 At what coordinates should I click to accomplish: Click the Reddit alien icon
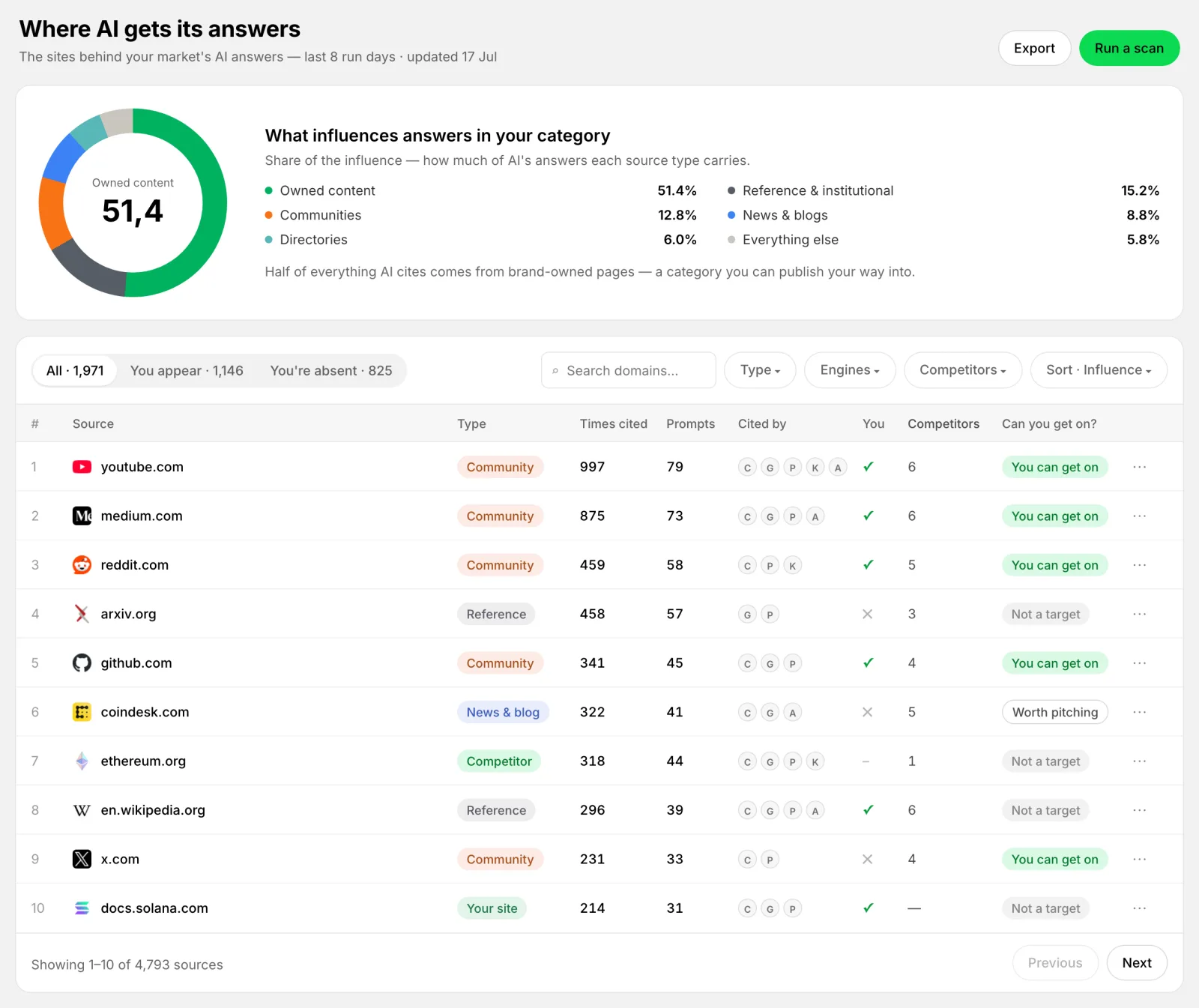pyautogui.click(x=82, y=565)
